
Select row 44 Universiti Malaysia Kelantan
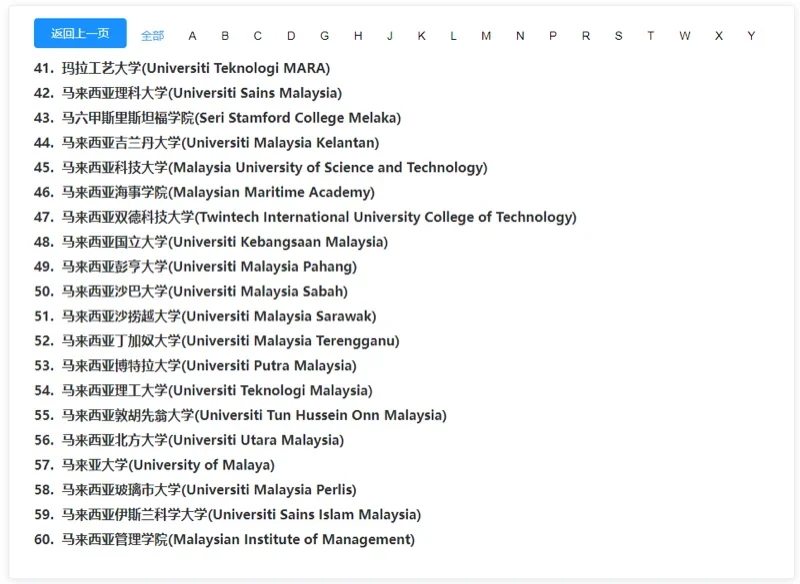pos(207,142)
